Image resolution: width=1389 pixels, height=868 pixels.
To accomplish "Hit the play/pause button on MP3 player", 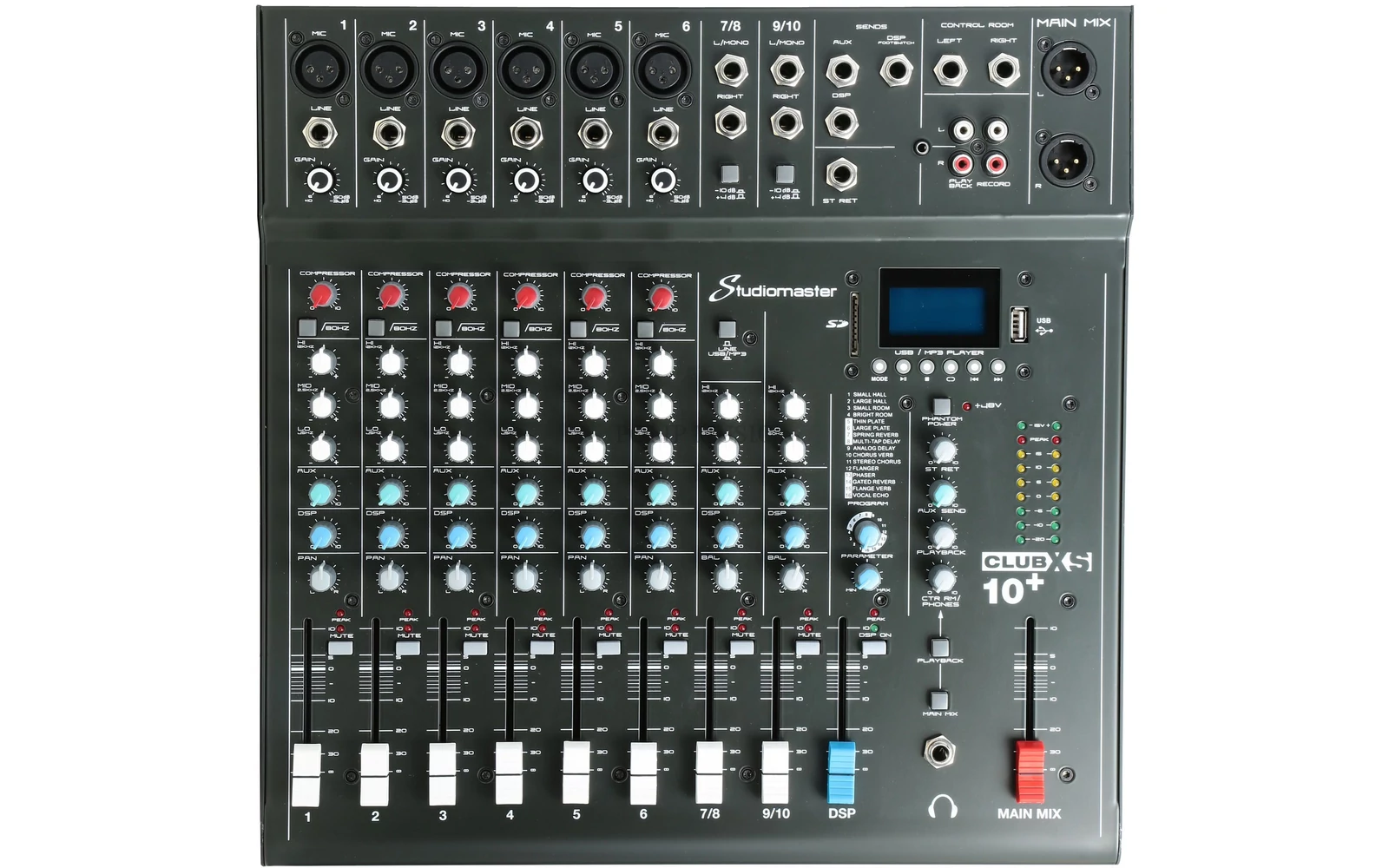I will (x=903, y=367).
